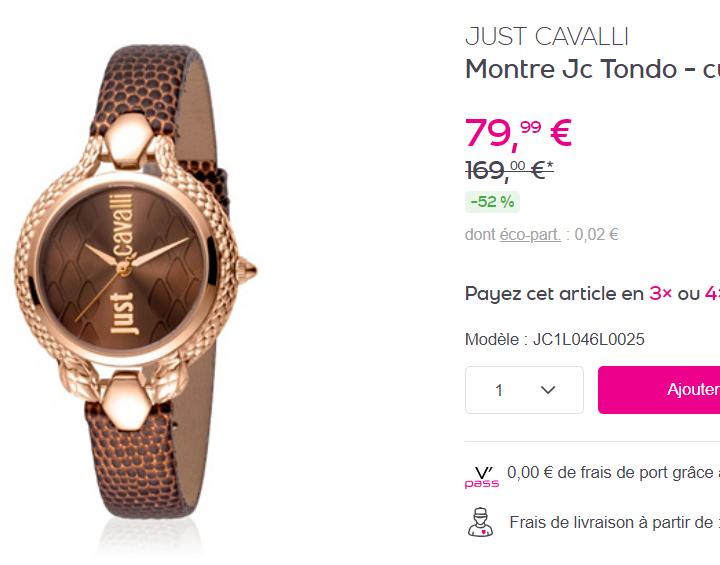Choose the 3× payment option
The width and height of the screenshot is (720, 565).
pyautogui.click(x=660, y=293)
